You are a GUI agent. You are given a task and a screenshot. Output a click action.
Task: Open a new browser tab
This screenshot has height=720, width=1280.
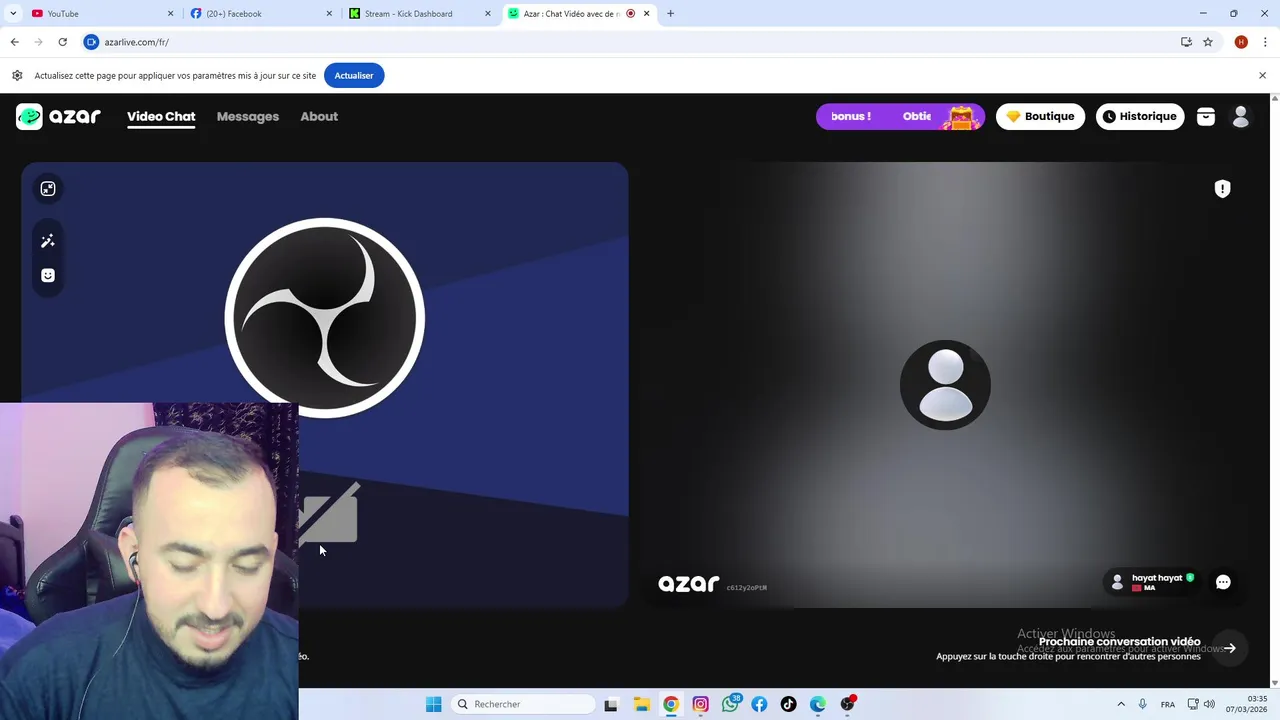[670, 14]
